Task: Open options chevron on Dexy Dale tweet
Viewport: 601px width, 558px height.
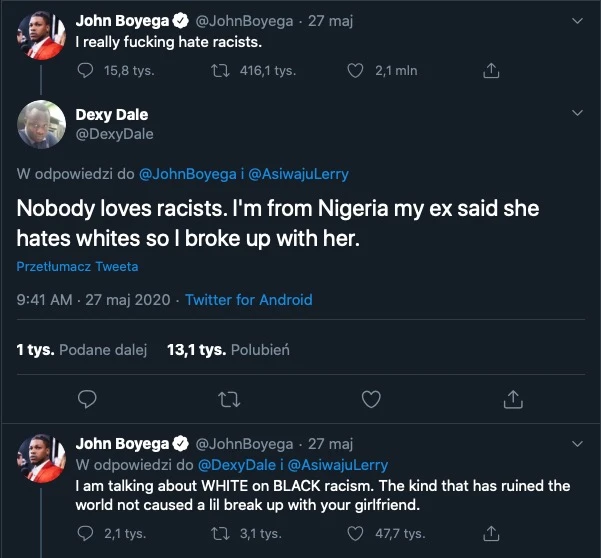Action: 577,113
